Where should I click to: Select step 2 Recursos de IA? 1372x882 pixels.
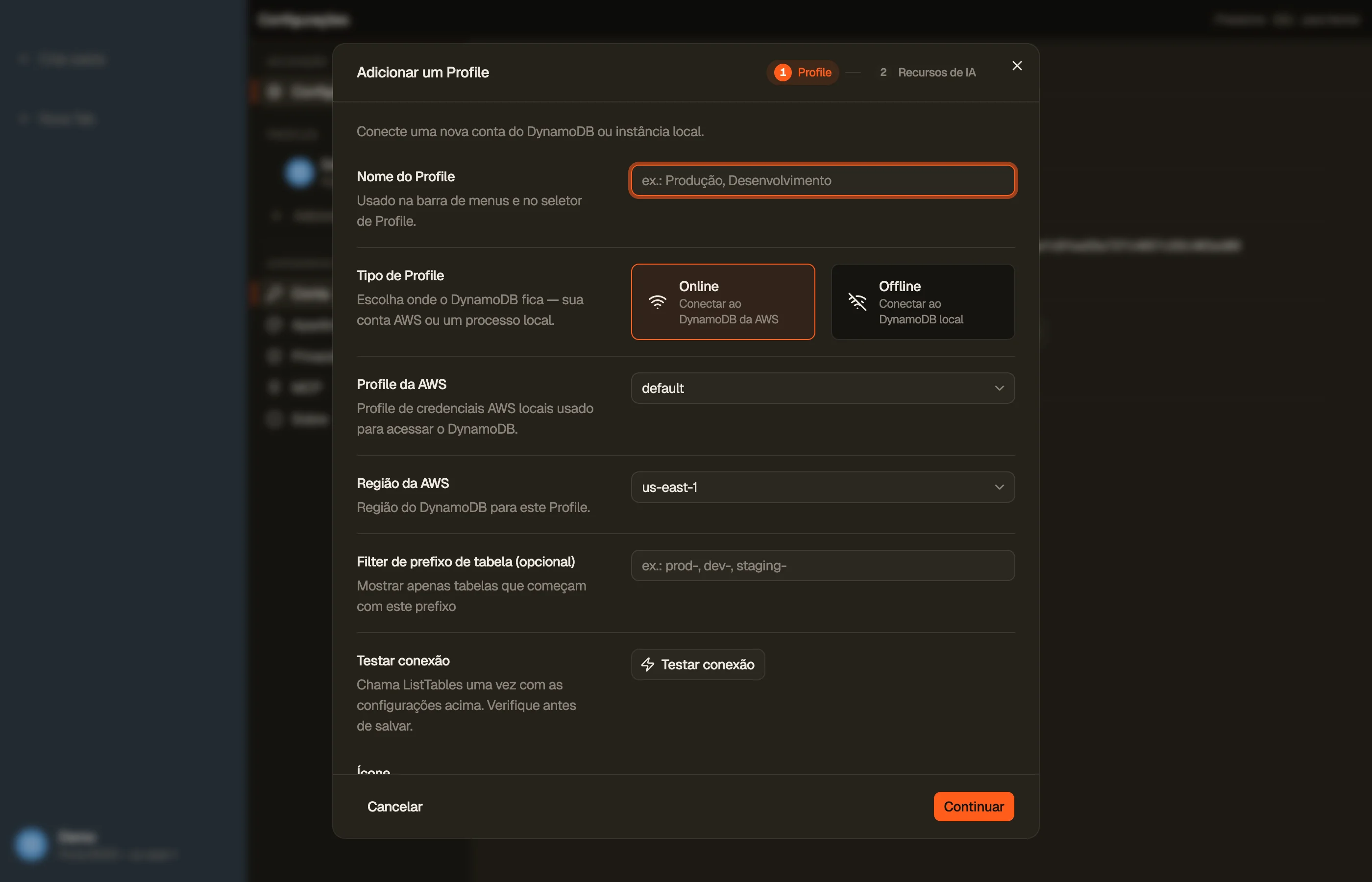coord(927,73)
